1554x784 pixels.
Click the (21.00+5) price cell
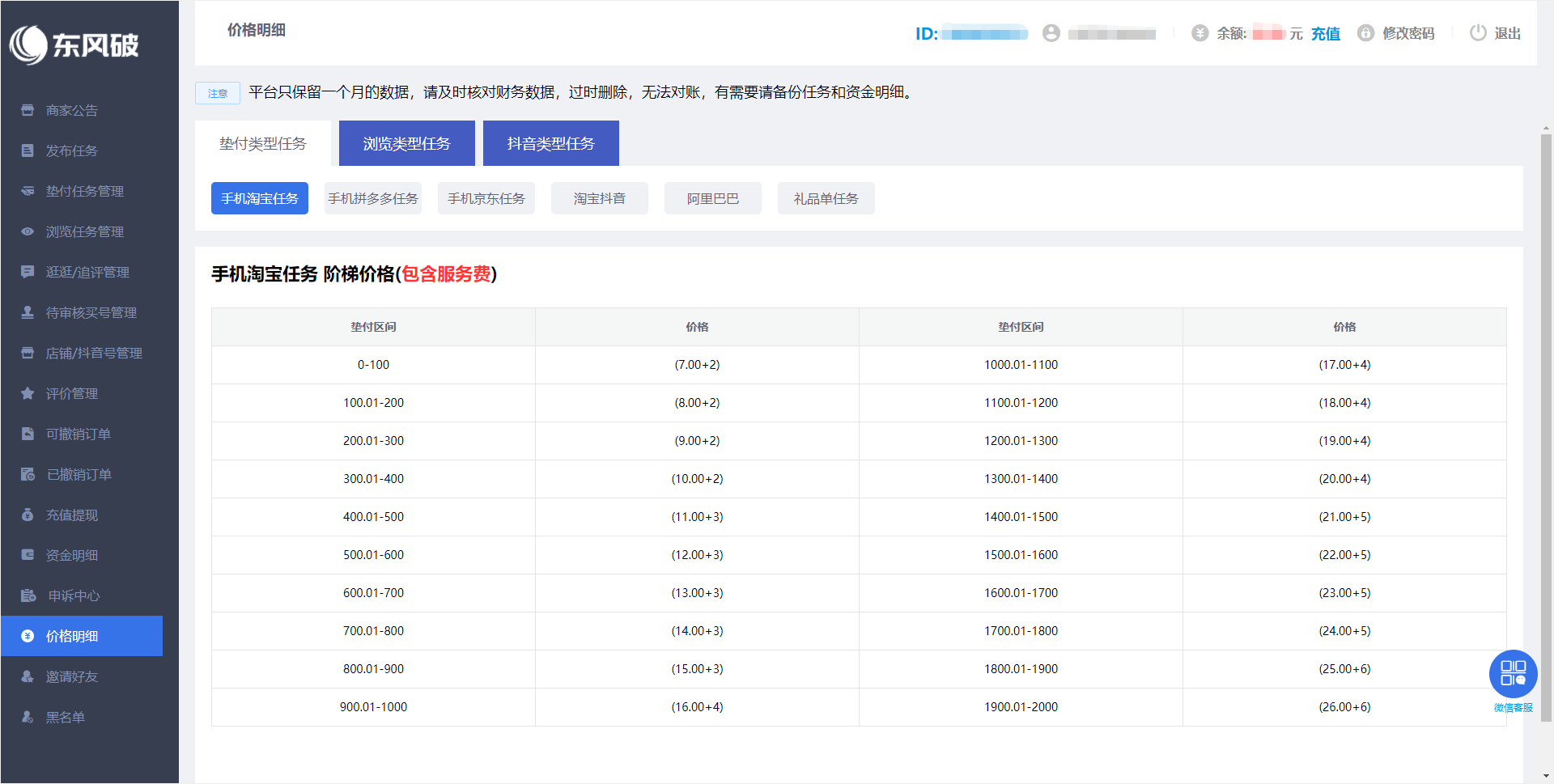pos(1344,517)
